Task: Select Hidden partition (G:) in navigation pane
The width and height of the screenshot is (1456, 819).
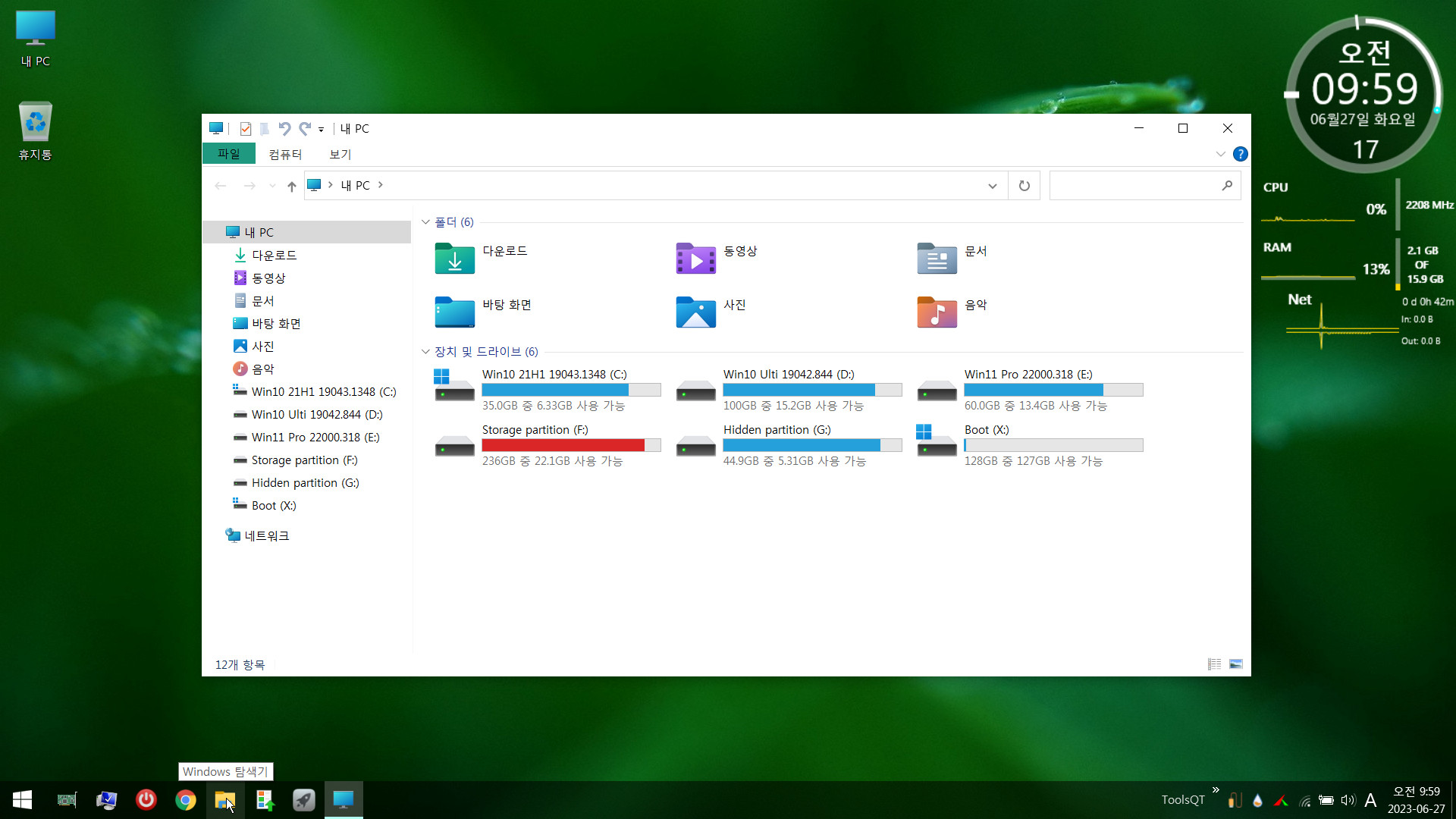Action: (306, 482)
